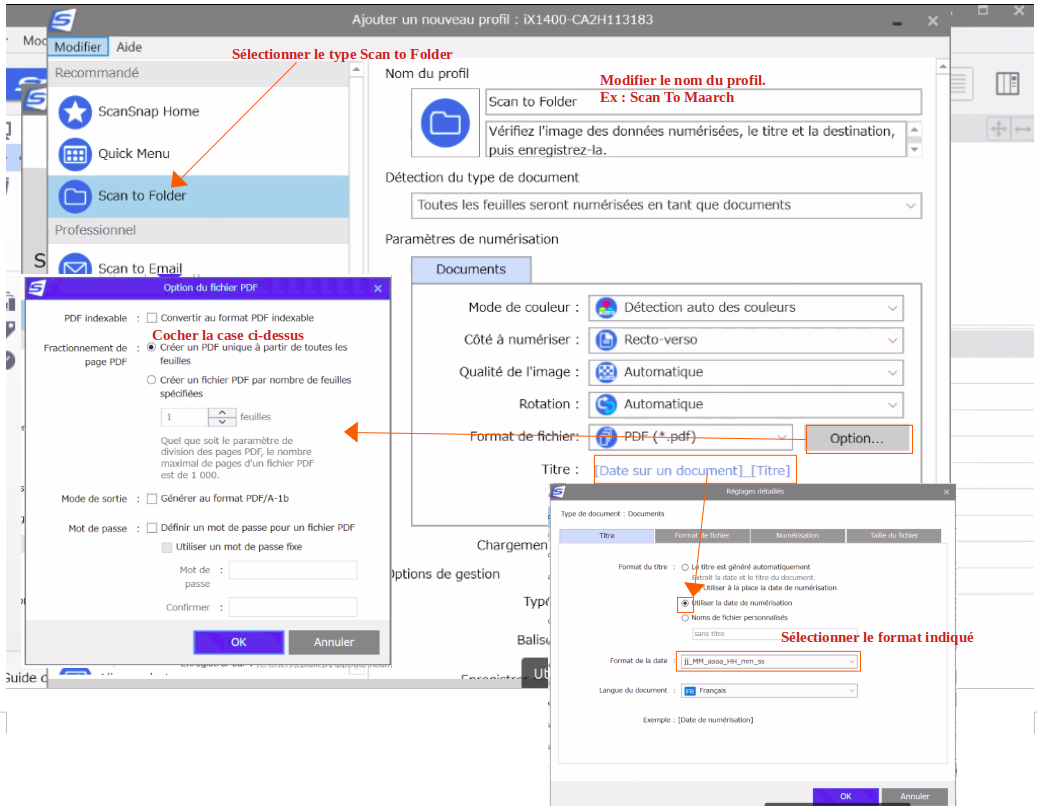Select the ScanSnap Home star icon
The image size is (1037, 809).
tap(75, 112)
